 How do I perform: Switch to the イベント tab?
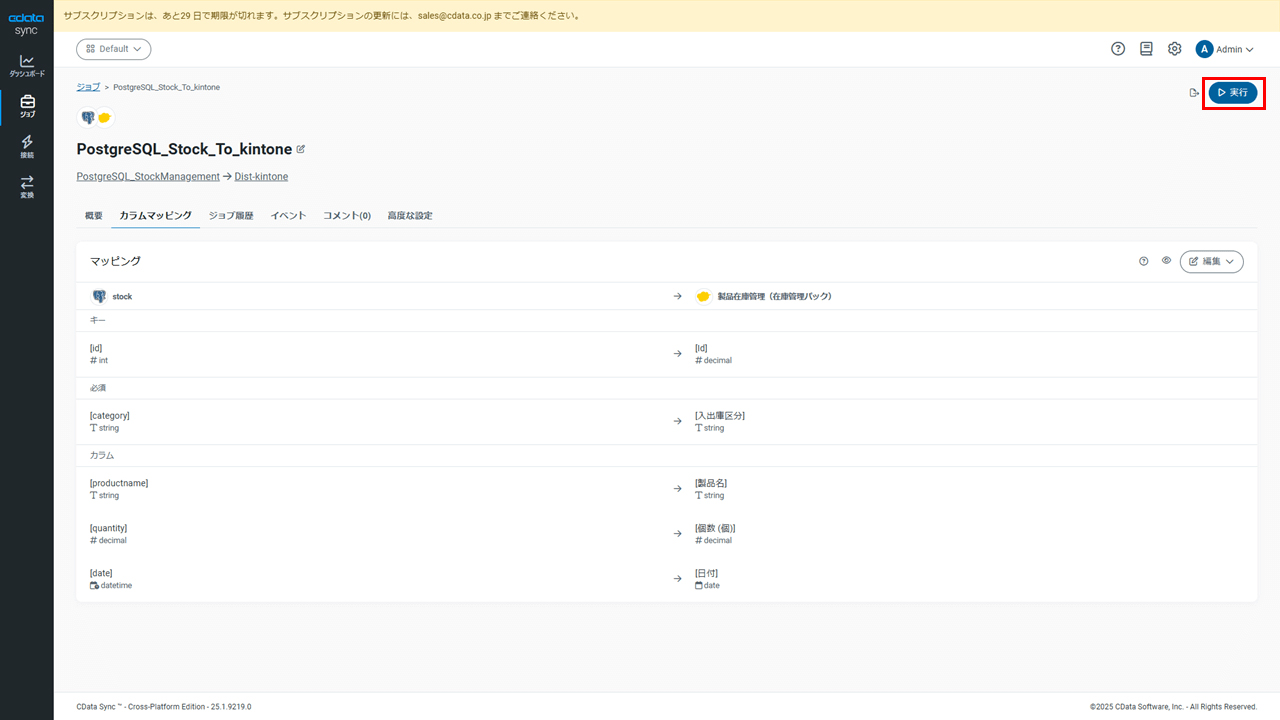(288, 216)
